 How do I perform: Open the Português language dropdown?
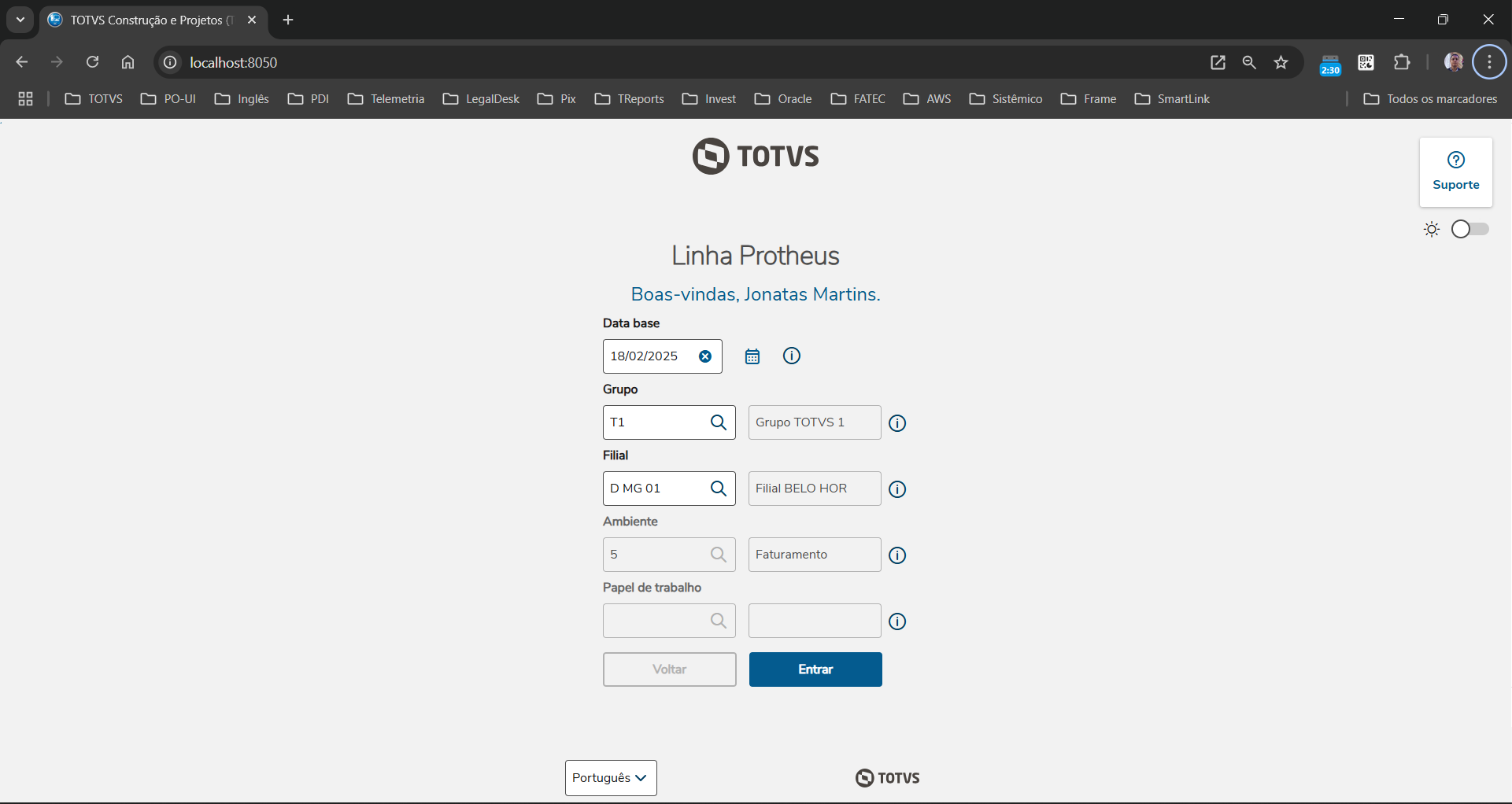point(611,778)
